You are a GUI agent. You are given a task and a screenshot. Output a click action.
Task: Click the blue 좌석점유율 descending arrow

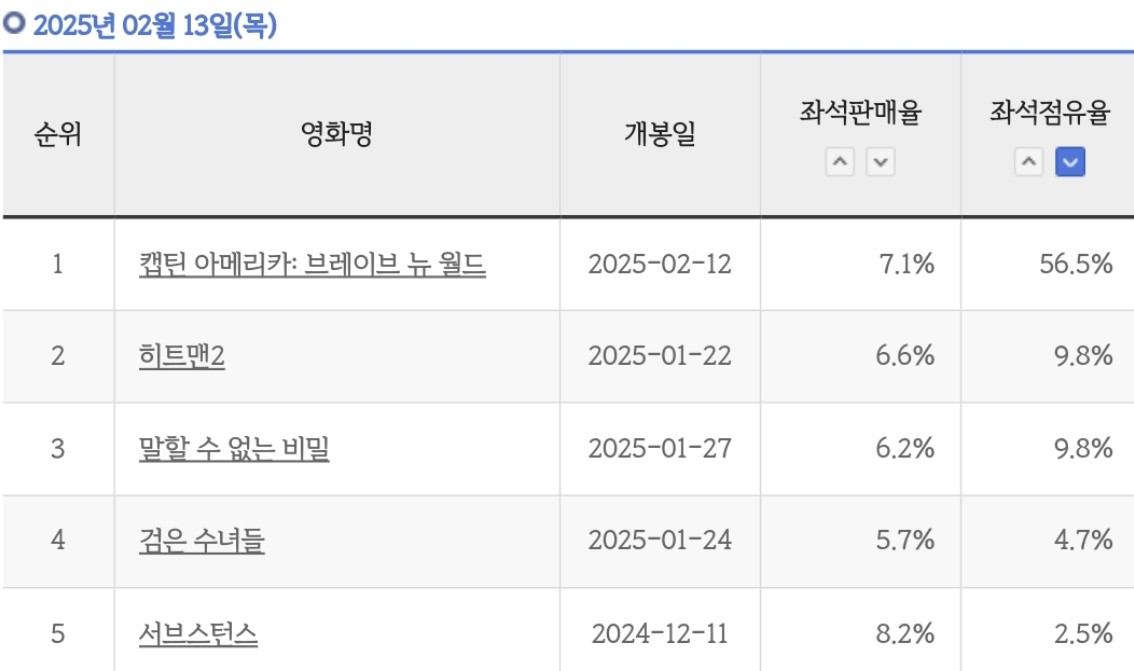pyautogui.click(x=1070, y=161)
